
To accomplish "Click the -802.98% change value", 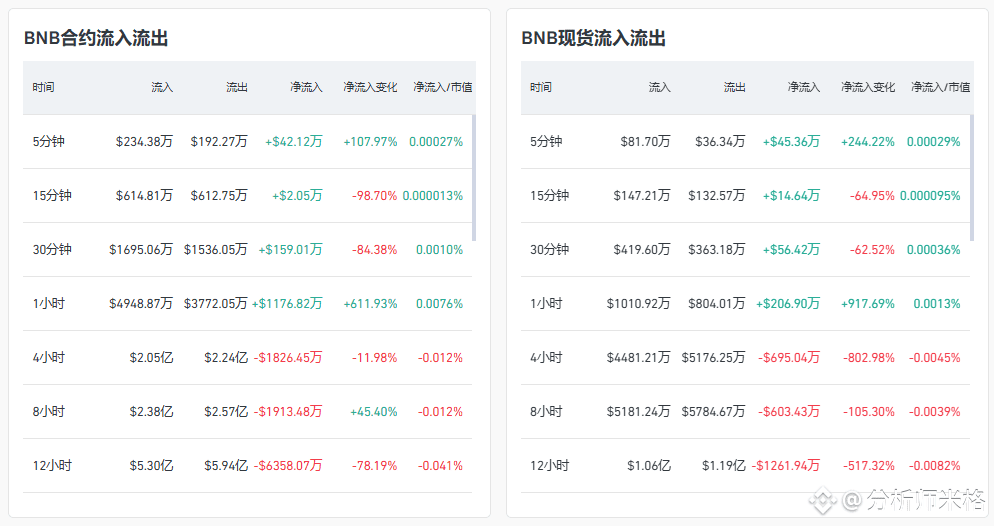I will 869,358.
